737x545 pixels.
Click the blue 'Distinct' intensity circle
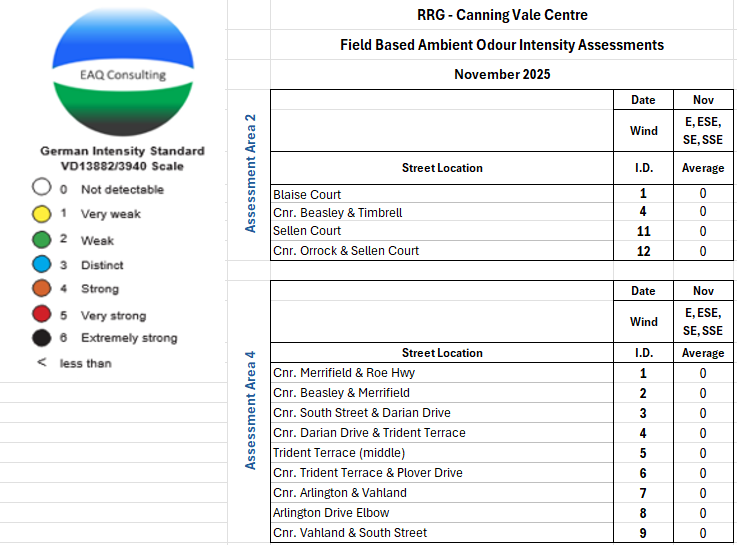pos(41,265)
